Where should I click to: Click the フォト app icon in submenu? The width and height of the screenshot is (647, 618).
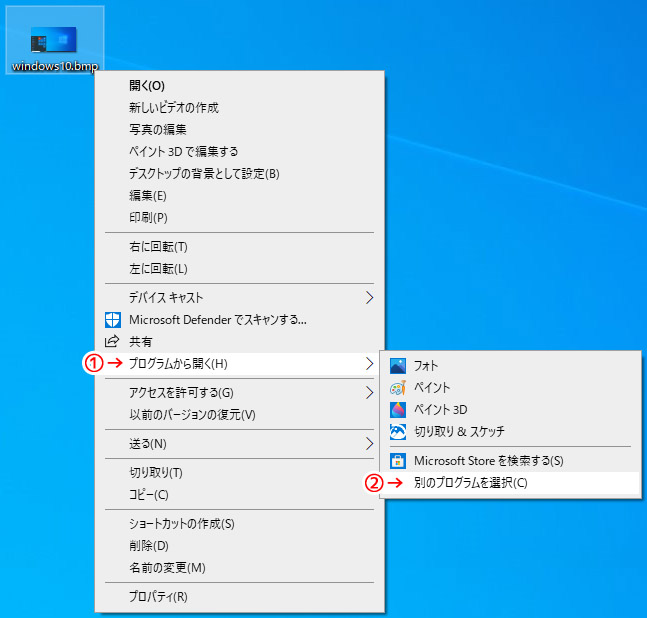(x=398, y=366)
